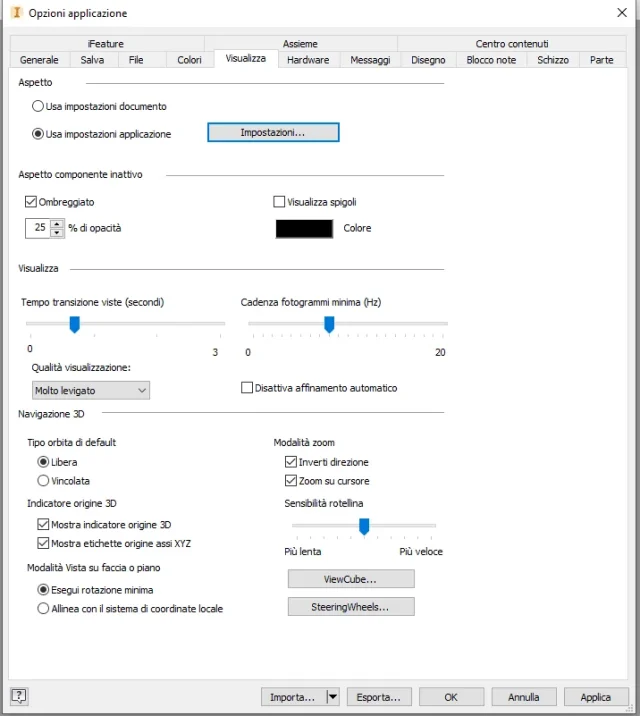Open the iFeature tab
The height and width of the screenshot is (716, 640).
point(106,43)
